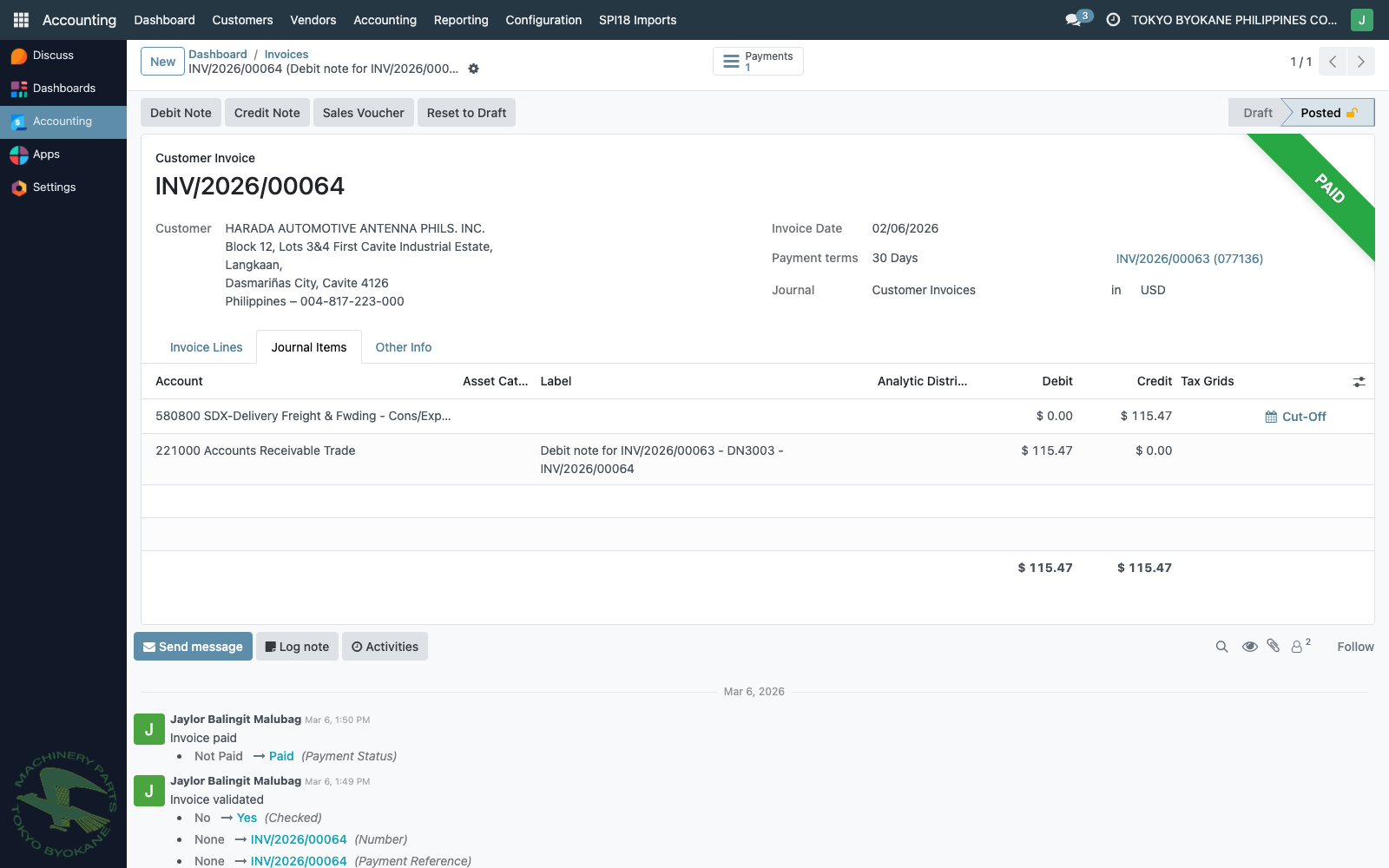Click Accounting app title in top bar
Viewport: 1389px width, 868px height.
click(x=79, y=20)
